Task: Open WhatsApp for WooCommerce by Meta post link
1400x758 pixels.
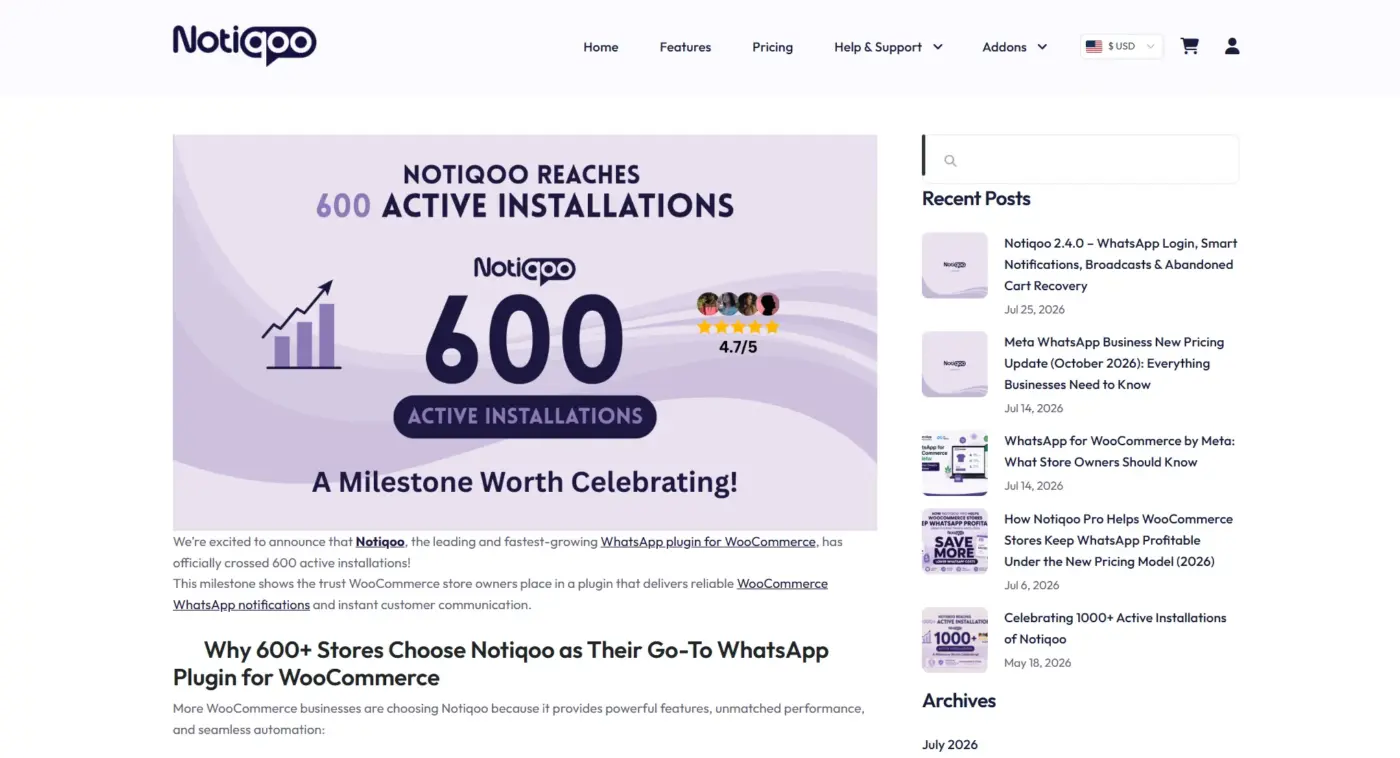Action: (x=1119, y=451)
